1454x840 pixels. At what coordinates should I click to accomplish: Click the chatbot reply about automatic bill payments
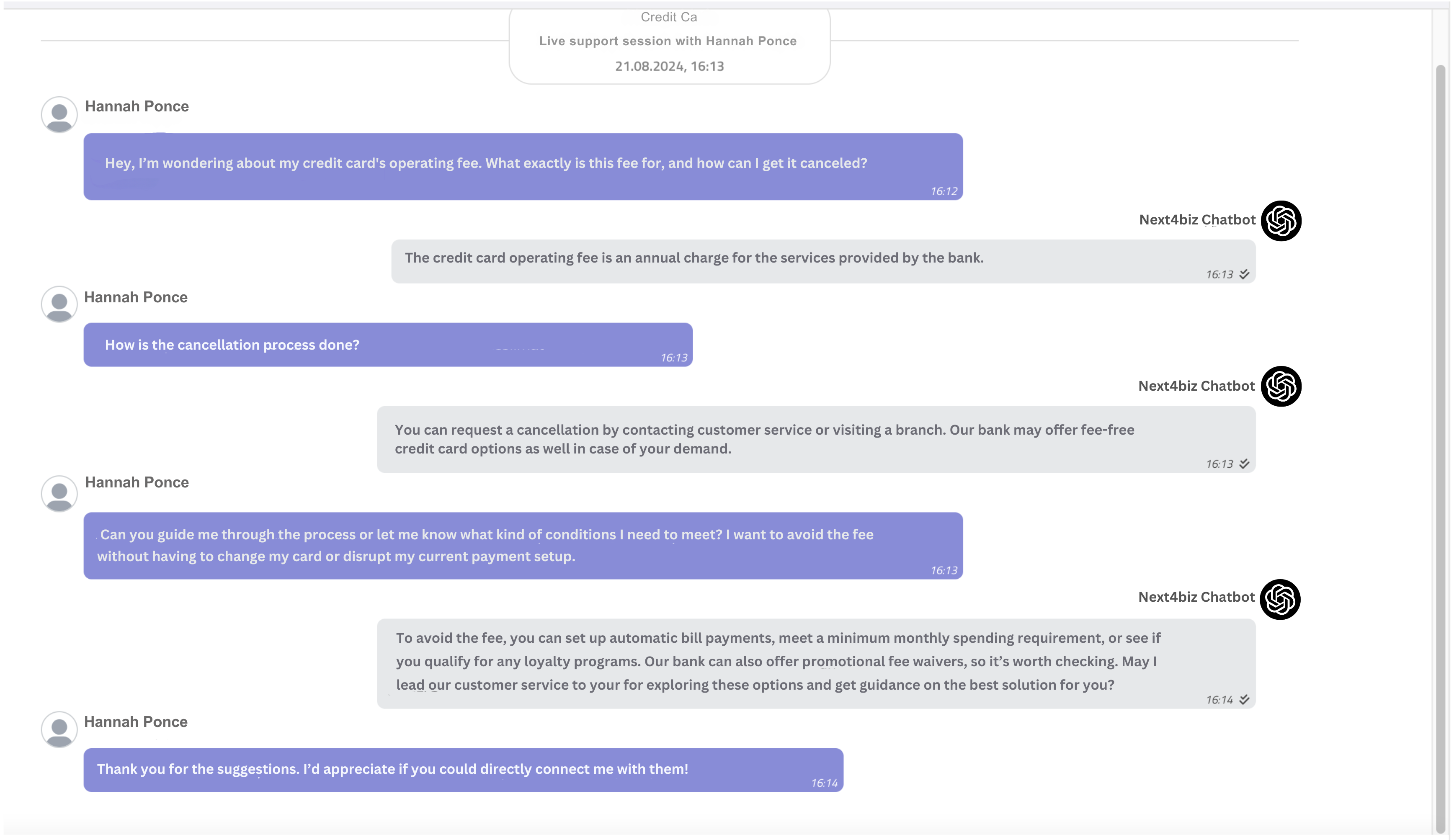[x=816, y=663]
